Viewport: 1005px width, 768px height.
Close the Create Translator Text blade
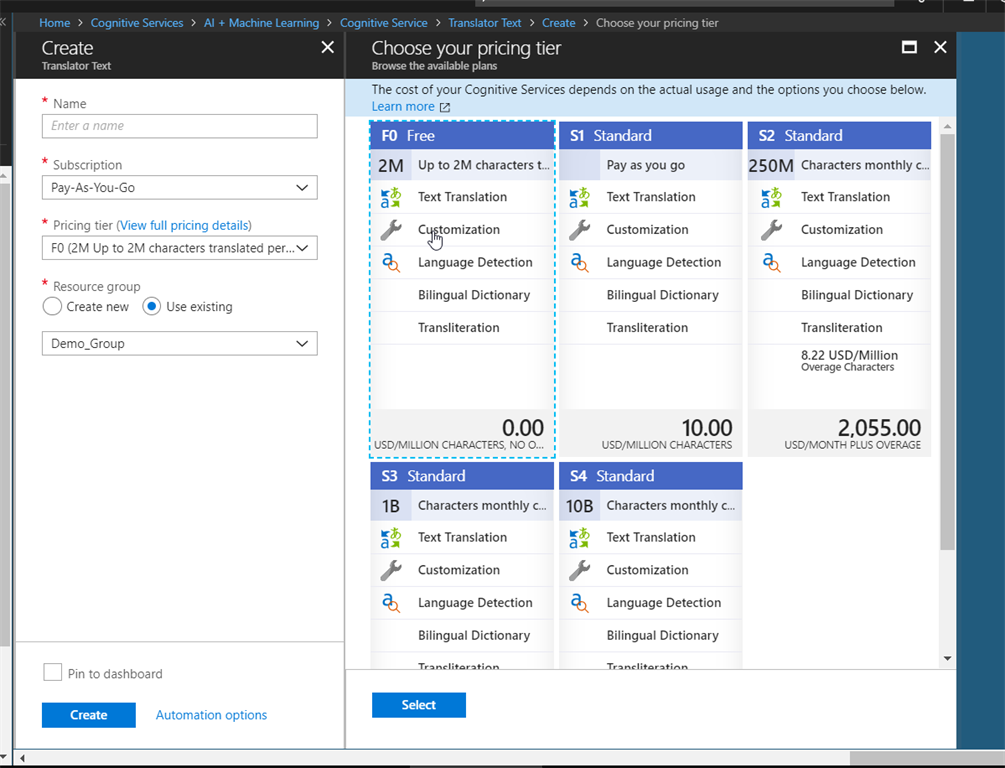328,47
